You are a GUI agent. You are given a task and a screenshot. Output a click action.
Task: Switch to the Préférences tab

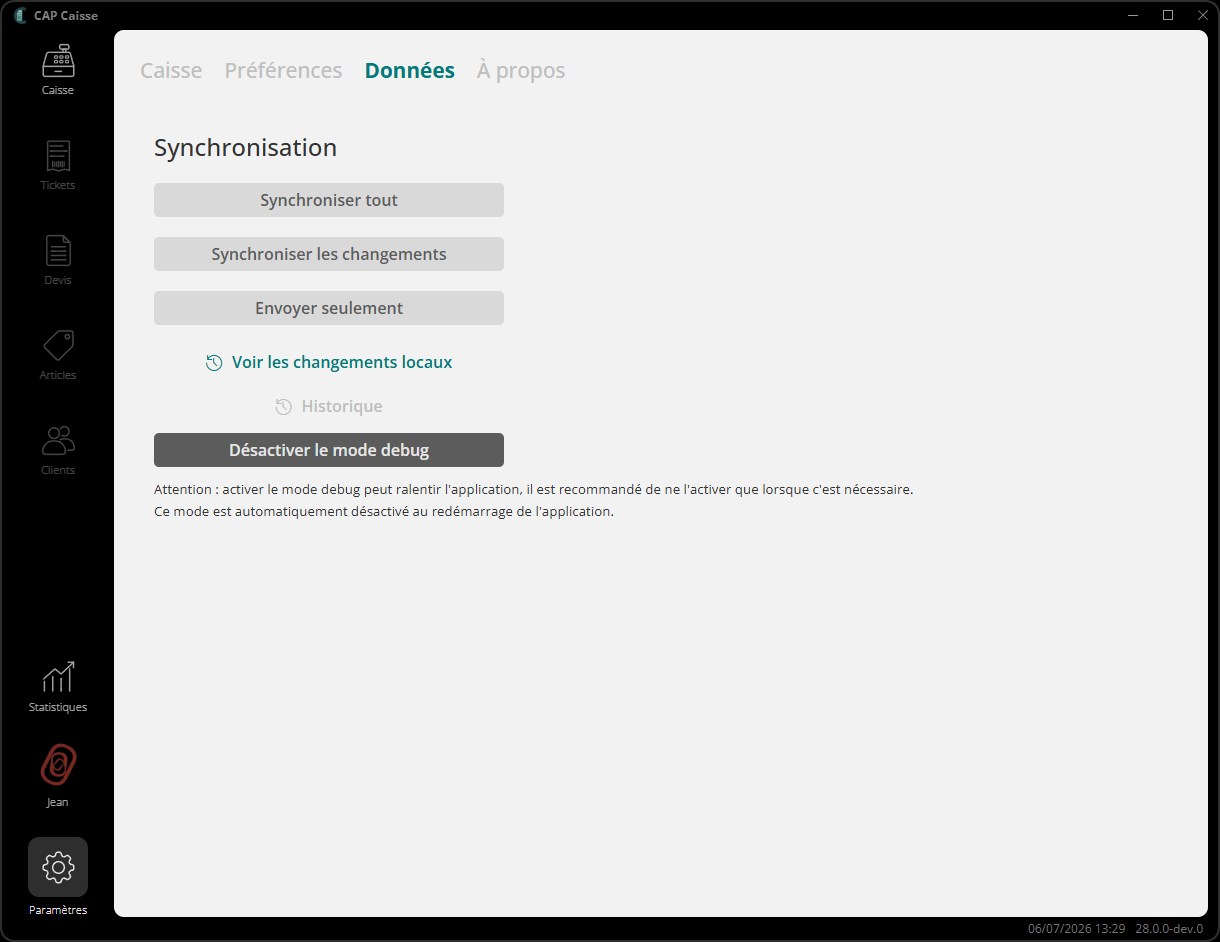pyautogui.click(x=283, y=71)
